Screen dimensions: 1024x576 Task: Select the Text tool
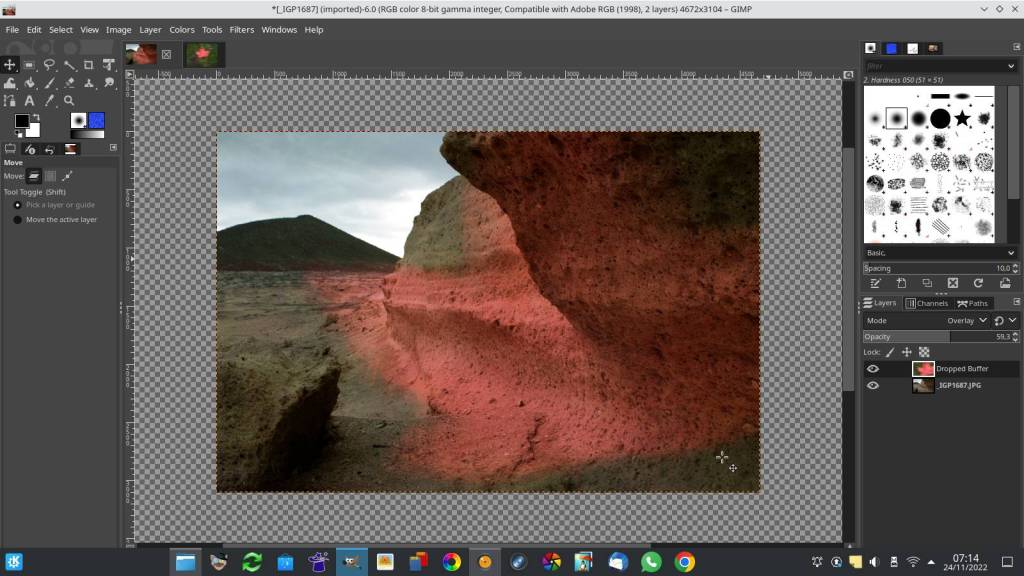pyautogui.click(x=29, y=100)
